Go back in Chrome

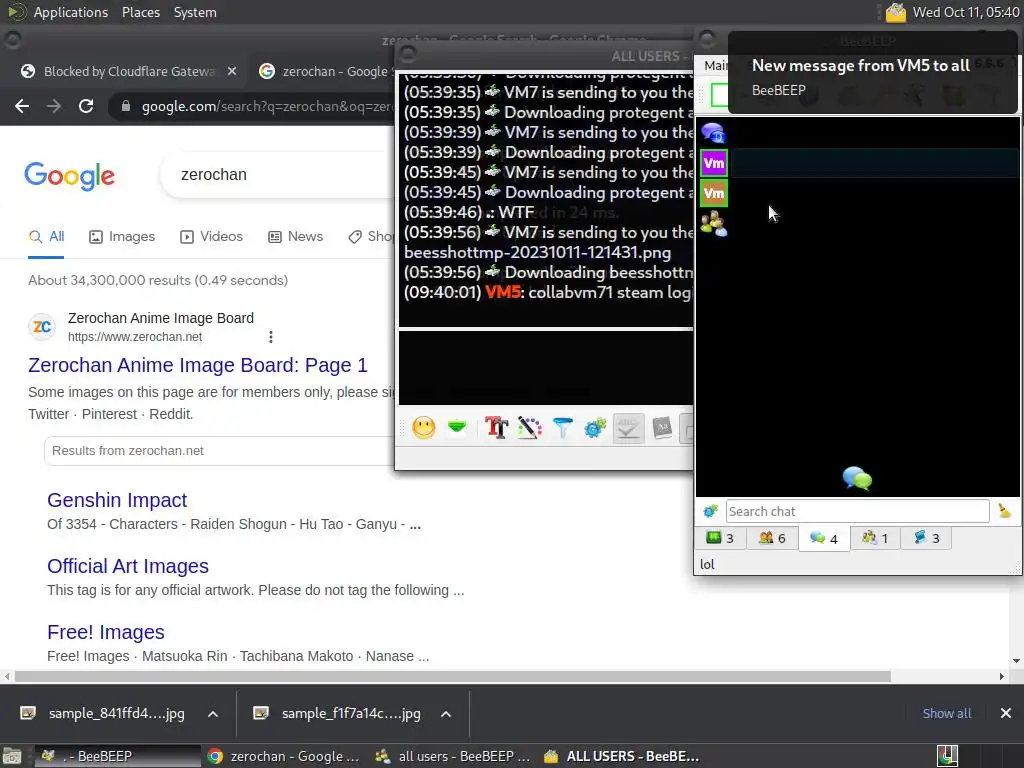pyautogui.click(x=22, y=106)
